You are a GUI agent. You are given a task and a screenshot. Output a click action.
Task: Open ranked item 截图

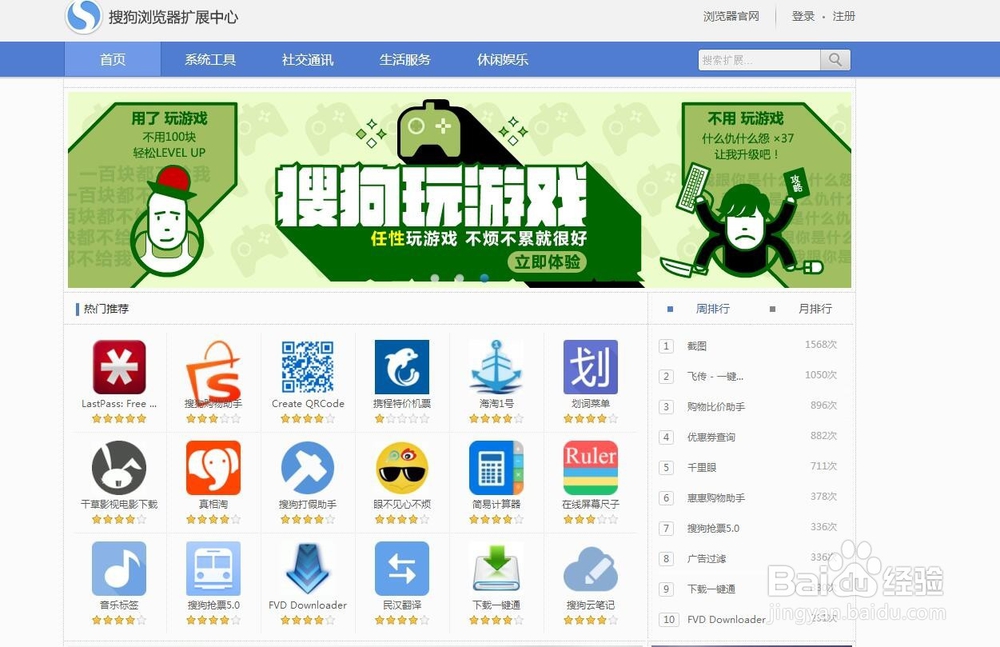click(696, 346)
